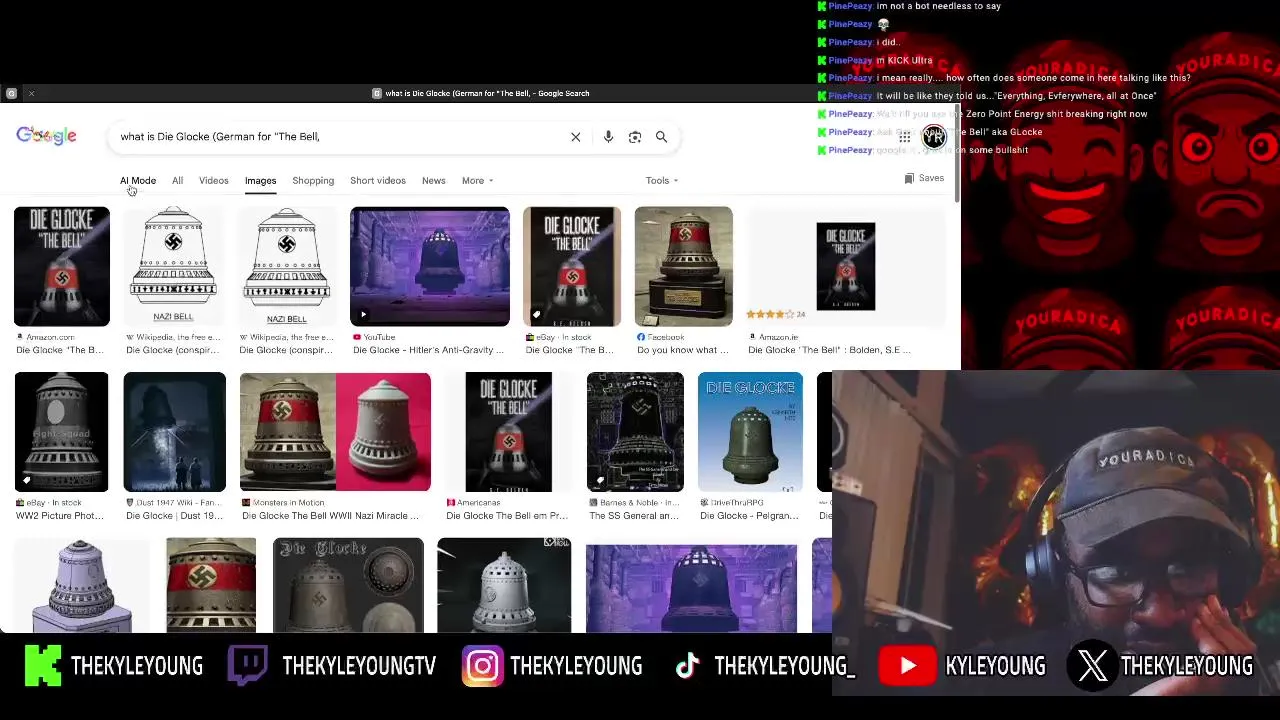Switch to the Shopping tab
This screenshot has height=720, width=1280.
313,180
